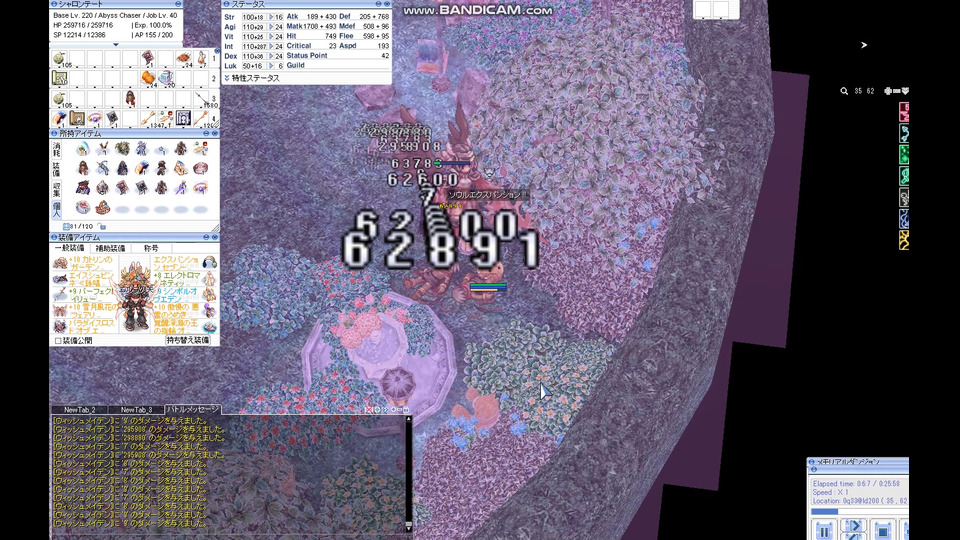Open the NewTab_2 chat tab
The image size is (960, 540).
click(80, 410)
